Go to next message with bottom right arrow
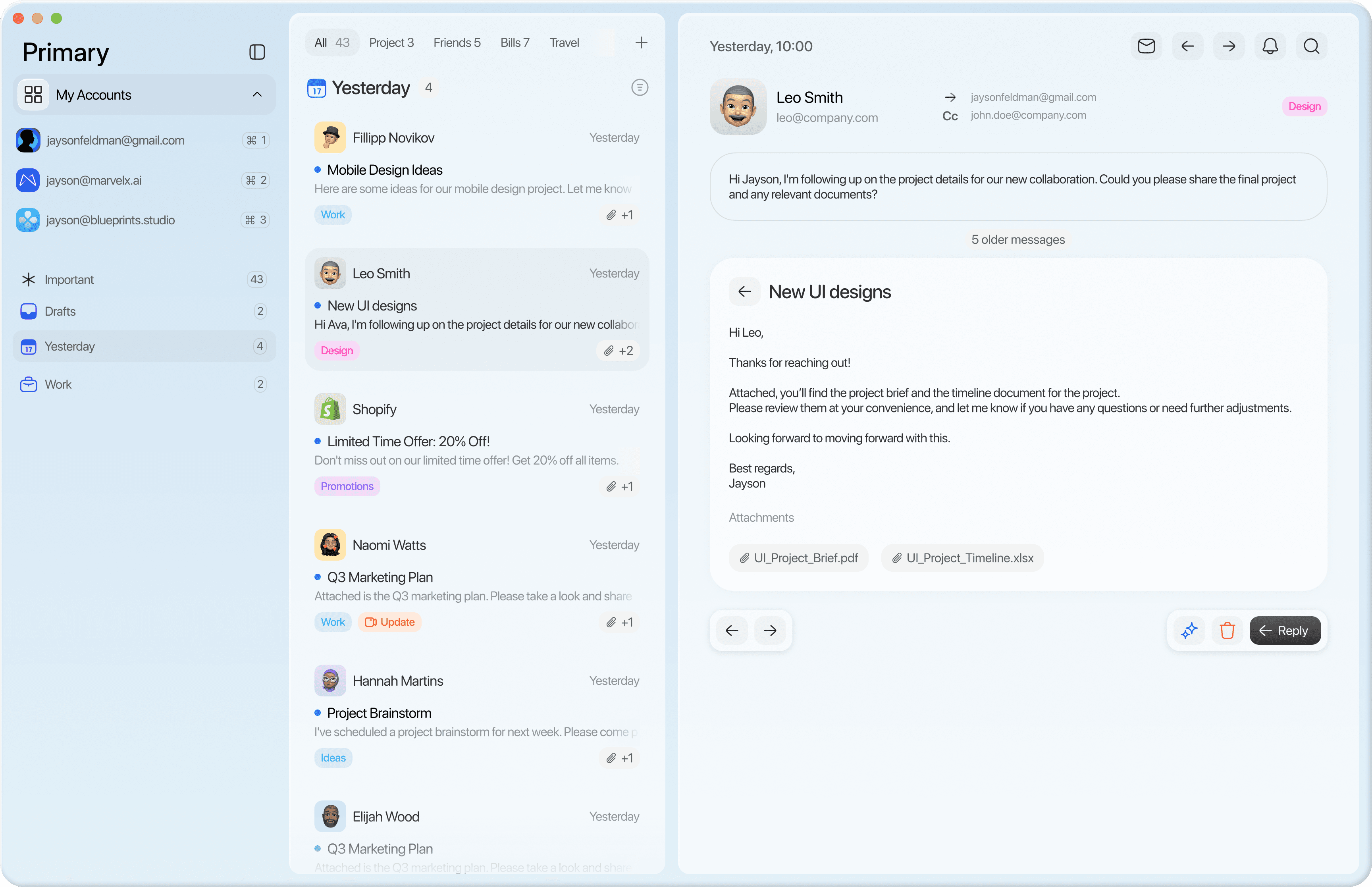The width and height of the screenshot is (1372, 887). [770, 631]
